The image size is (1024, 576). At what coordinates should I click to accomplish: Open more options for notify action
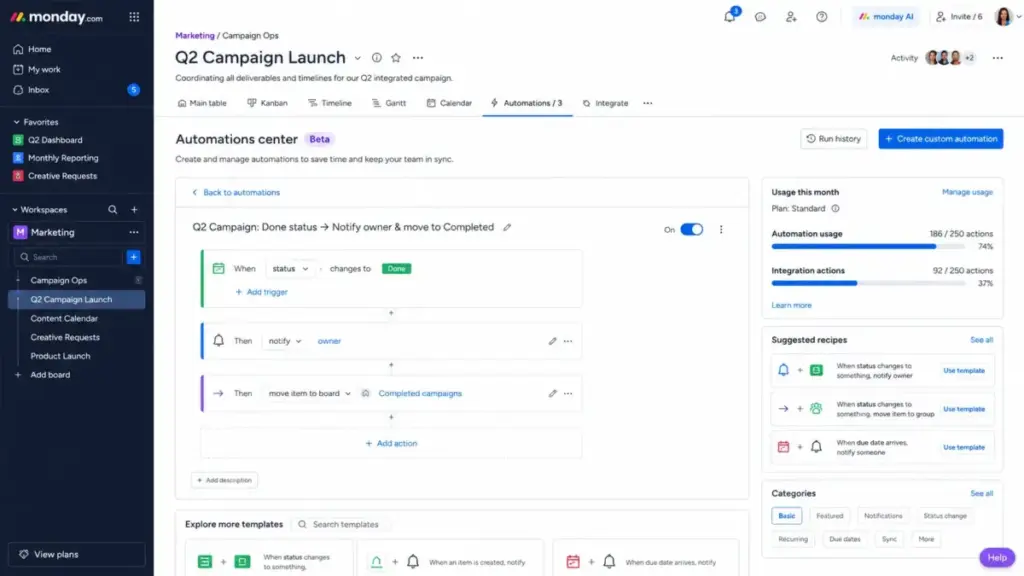[x=568, y=341]
